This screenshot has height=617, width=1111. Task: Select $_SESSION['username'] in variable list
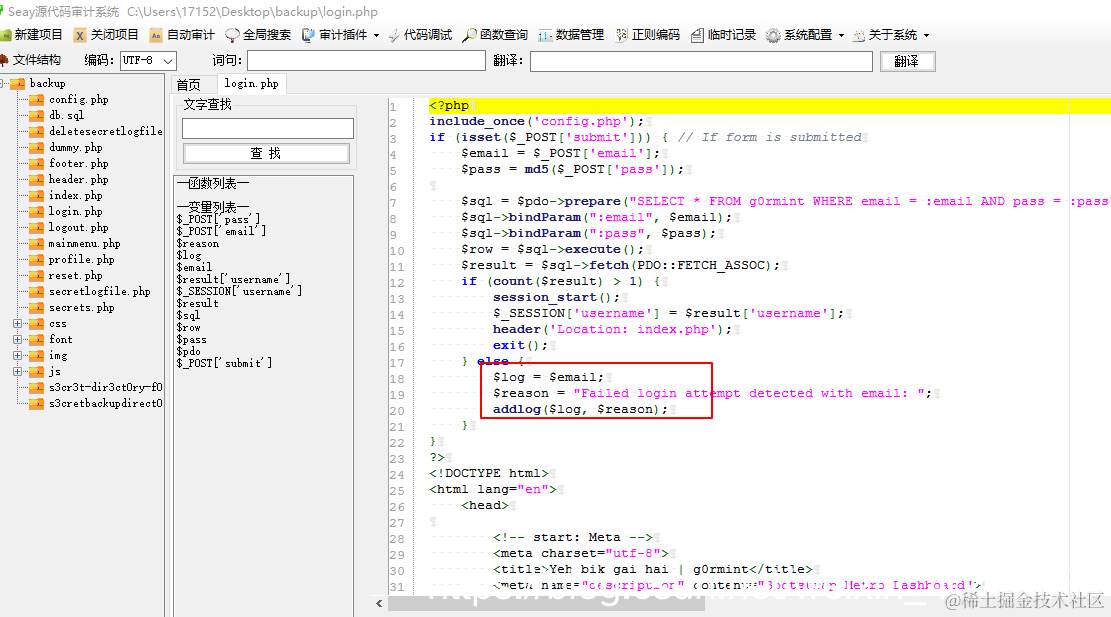[x=239, y=291]
